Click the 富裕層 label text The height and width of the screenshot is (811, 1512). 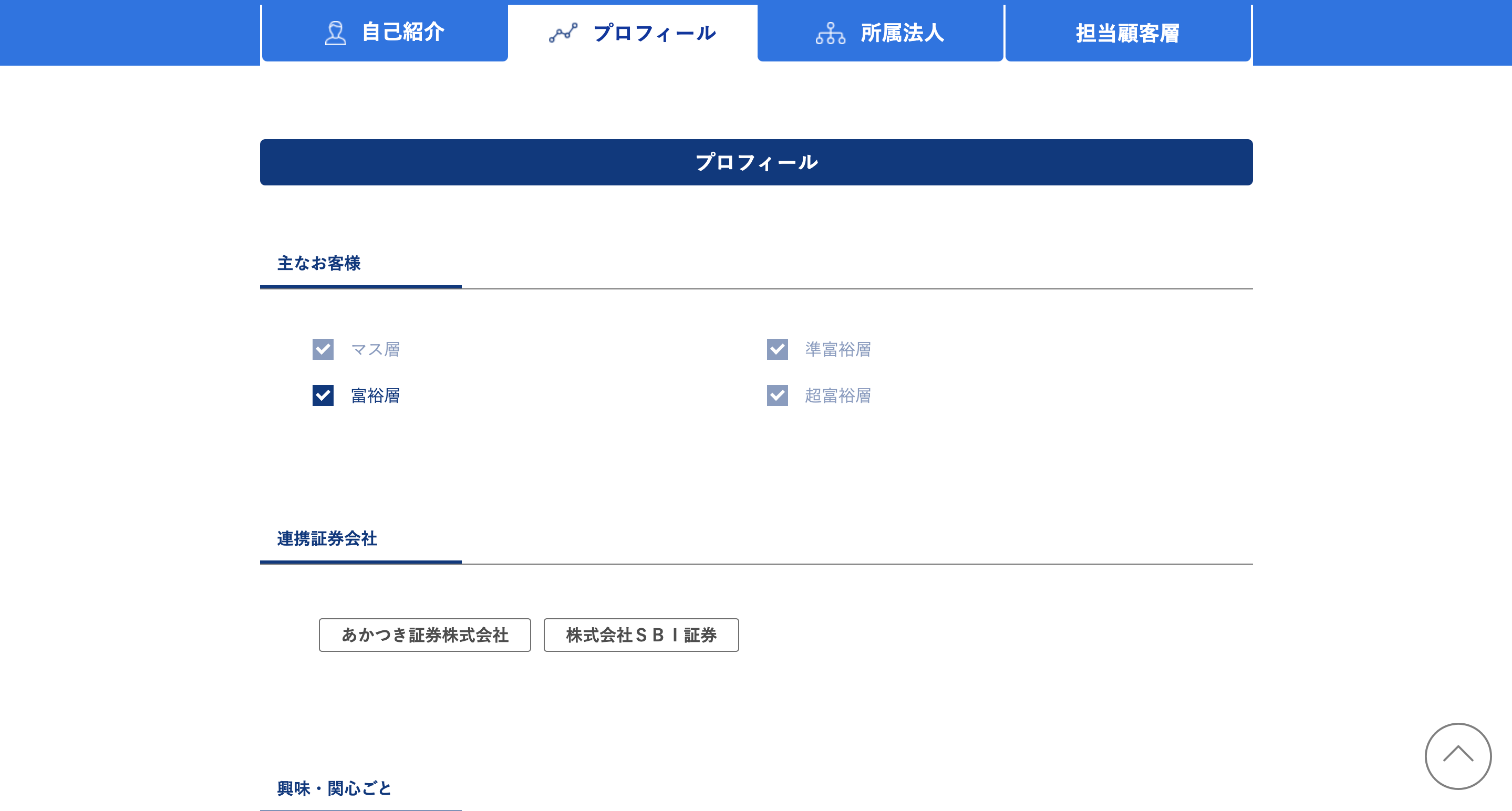click(375, 396)
